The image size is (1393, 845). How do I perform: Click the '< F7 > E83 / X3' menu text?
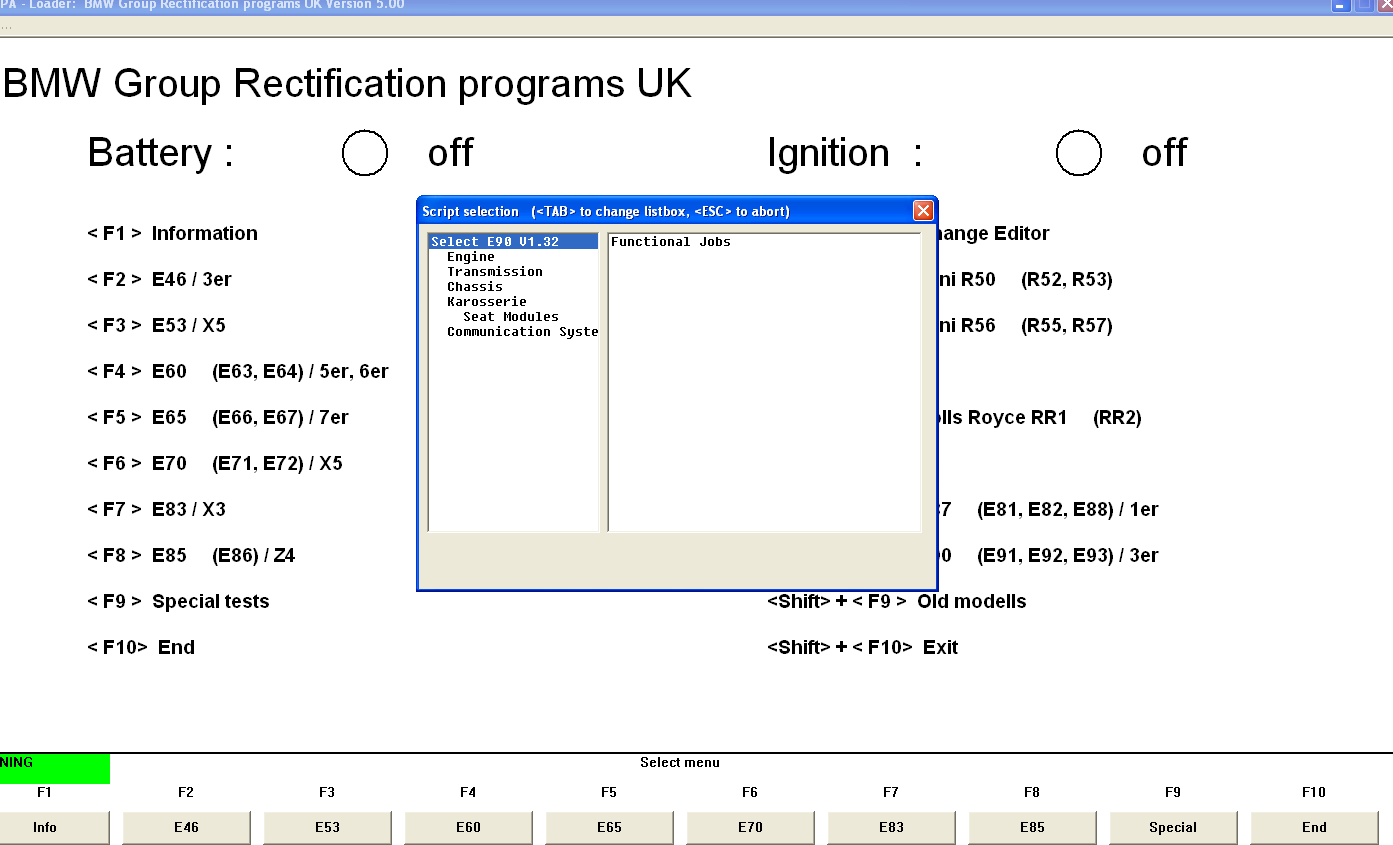tap(156, 509)
